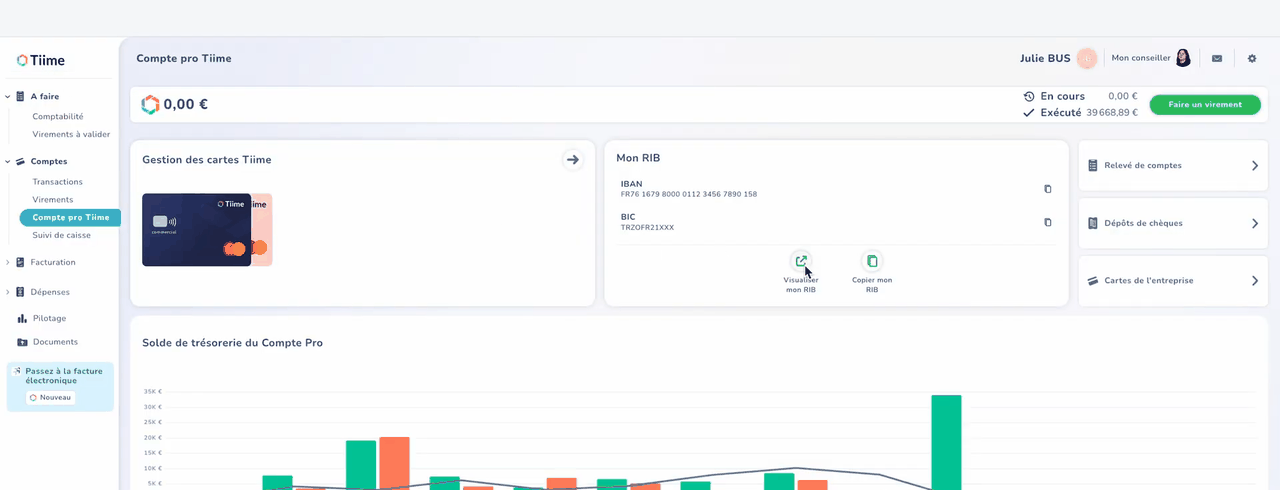Copy the BIC with copy icon

pyautogui.click(x=1048, y=222)
